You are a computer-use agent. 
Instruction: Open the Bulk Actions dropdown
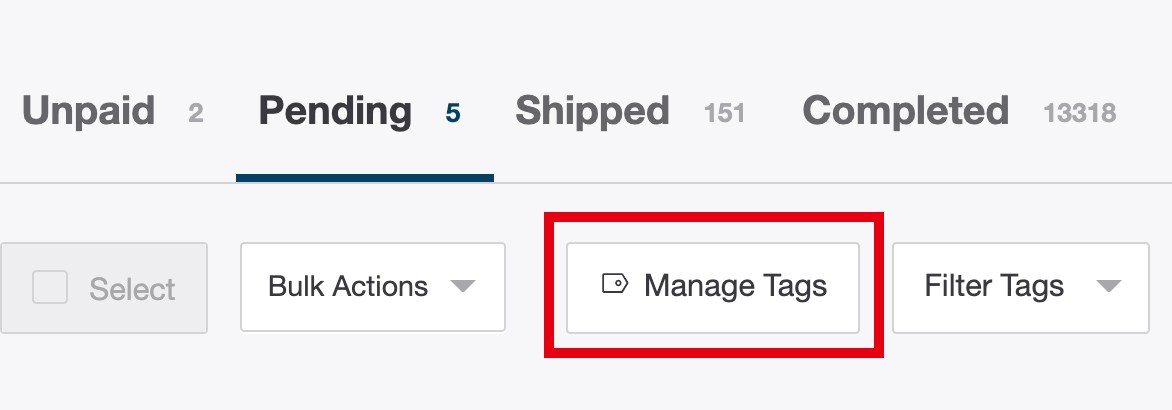372,287
